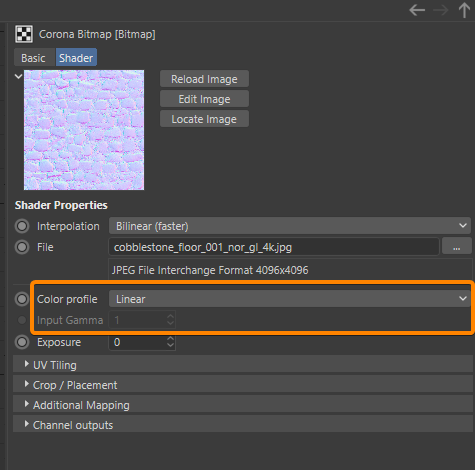Screen dimensions: 475x470
Task: Click the Shader Properties heading
Action: (61, 205)
